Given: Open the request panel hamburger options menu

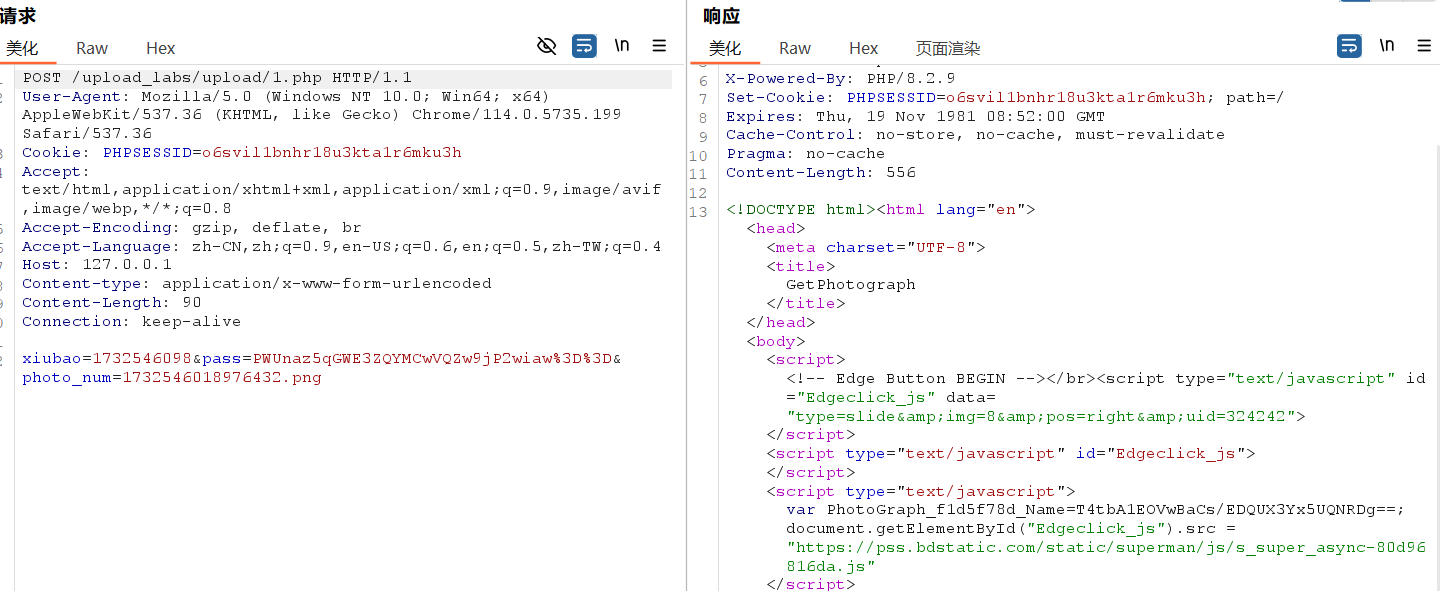Looking at the screenshot, I should [x=659, y=46].
